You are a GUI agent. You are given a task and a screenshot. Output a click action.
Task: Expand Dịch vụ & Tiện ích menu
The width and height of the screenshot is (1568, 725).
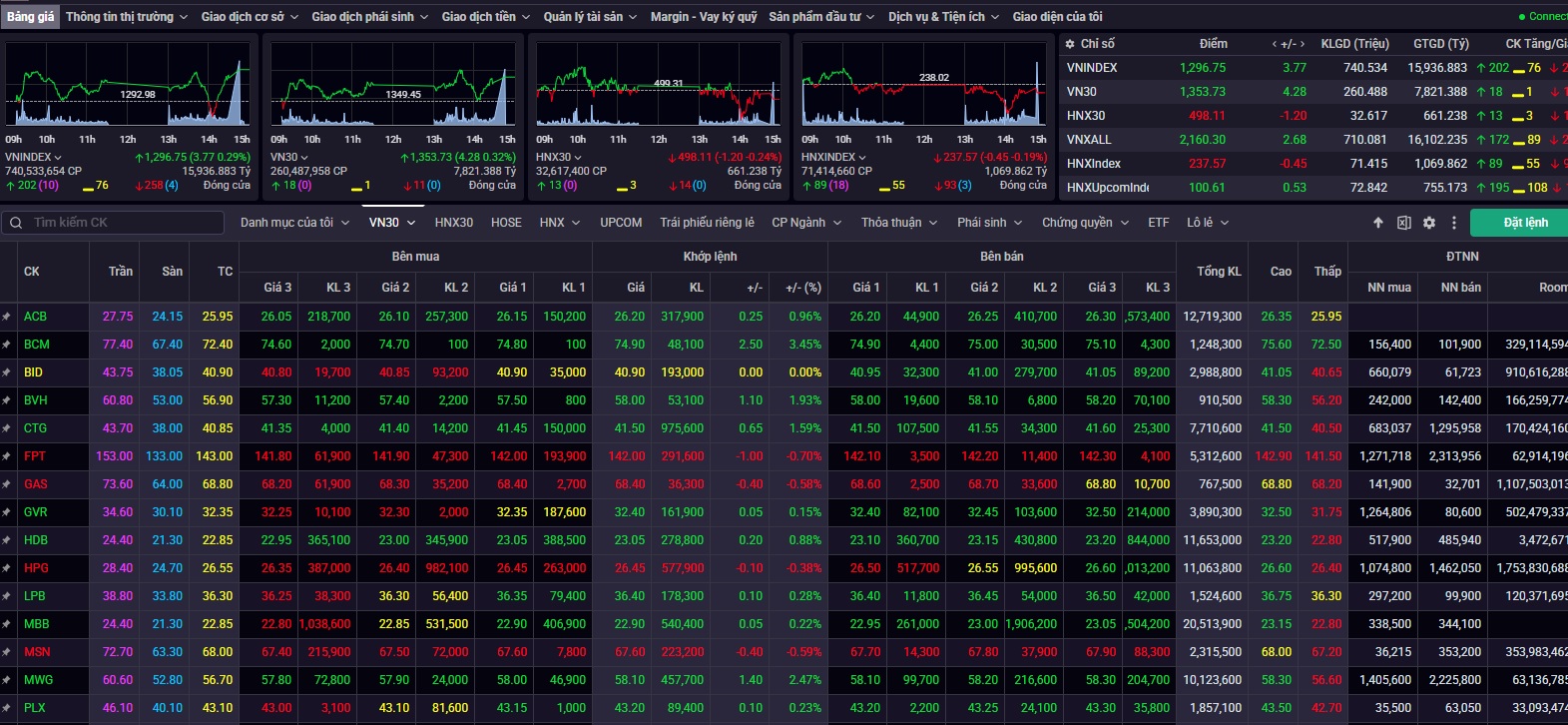pyautogui.click(x=944, y=17)
